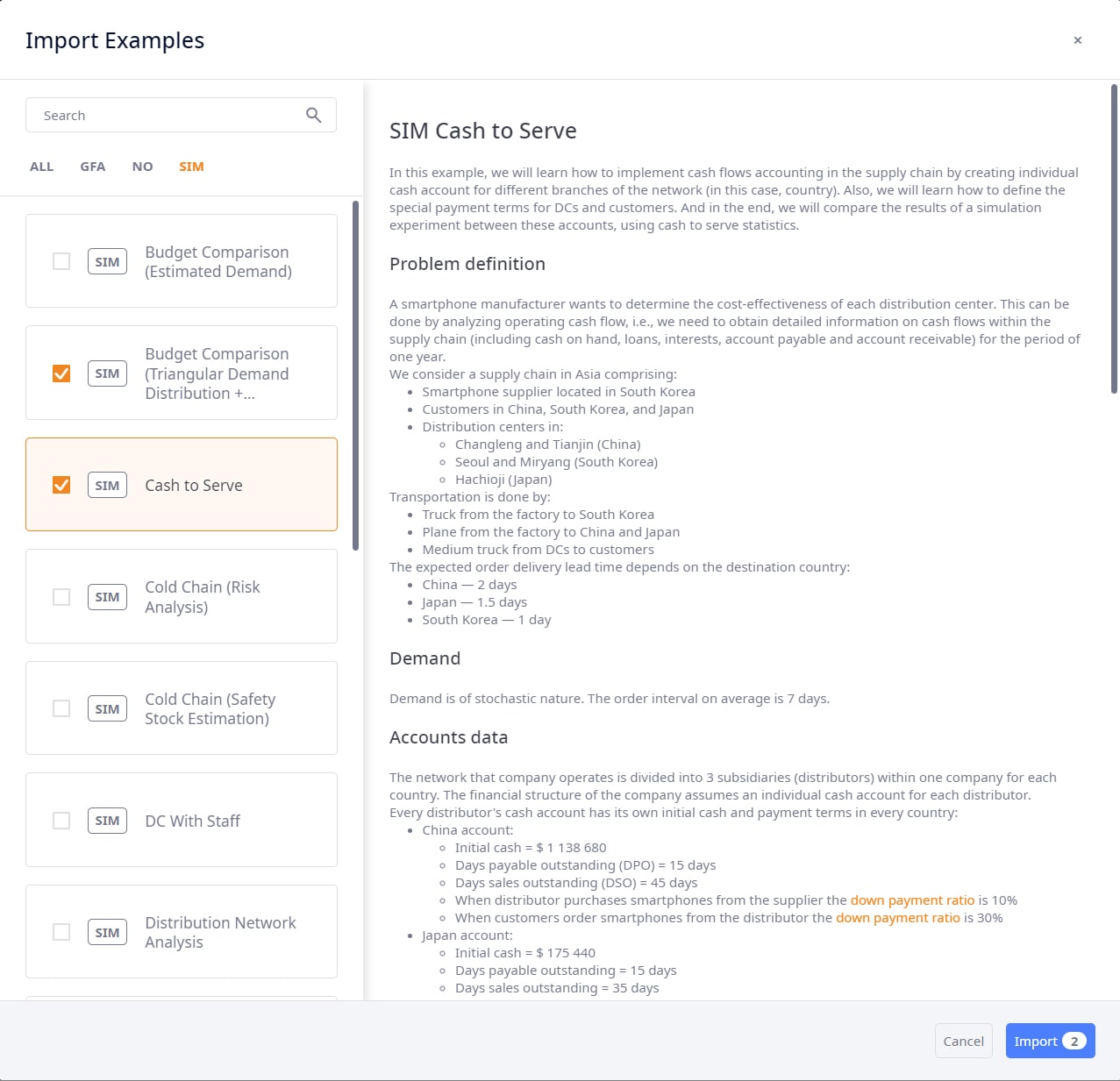Click the SIM badge on Budget Comparison (Estimated Demand)
This screenshot has height=1081, width=1120.
(x=107, y=261)
